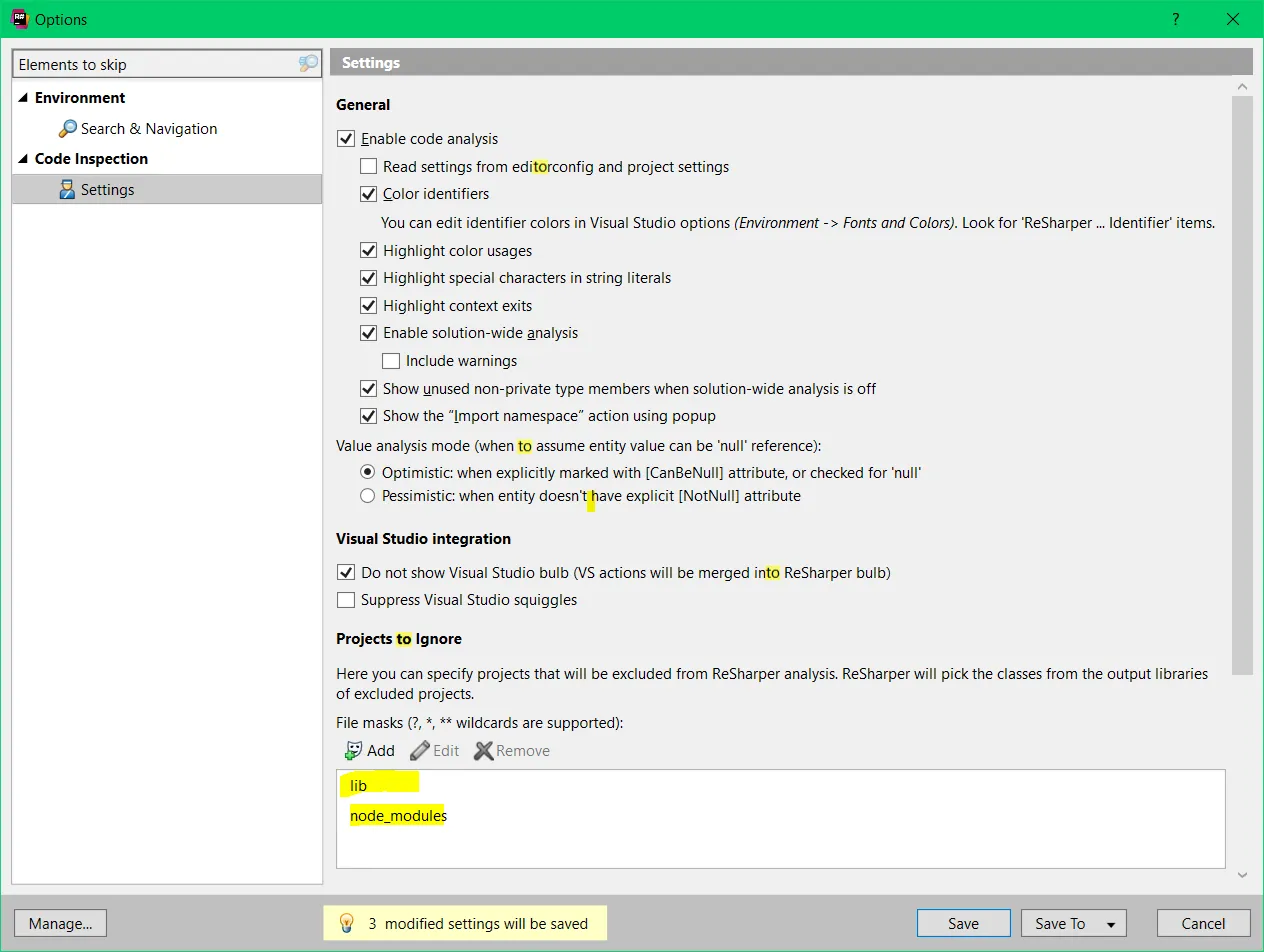This screenshot has height=952, width=1264.
Task: Toggle Enable code analysis checkbox
Action: click(346, 139)
